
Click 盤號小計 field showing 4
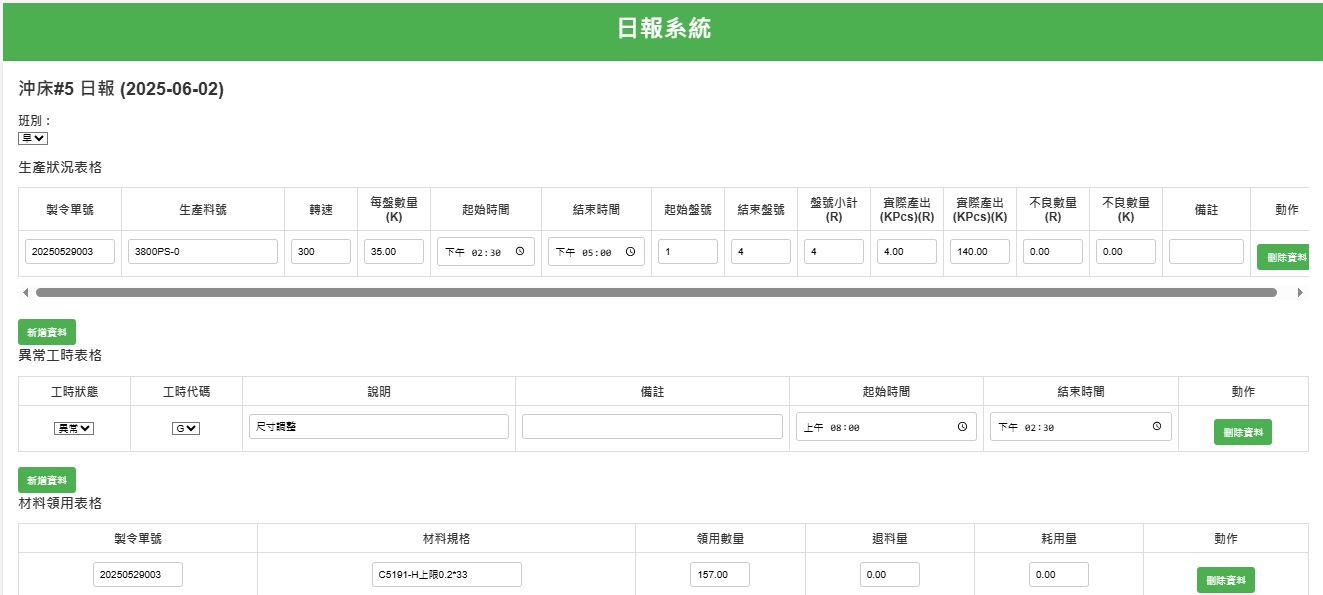pyautogui.click(x=834, y=252)
